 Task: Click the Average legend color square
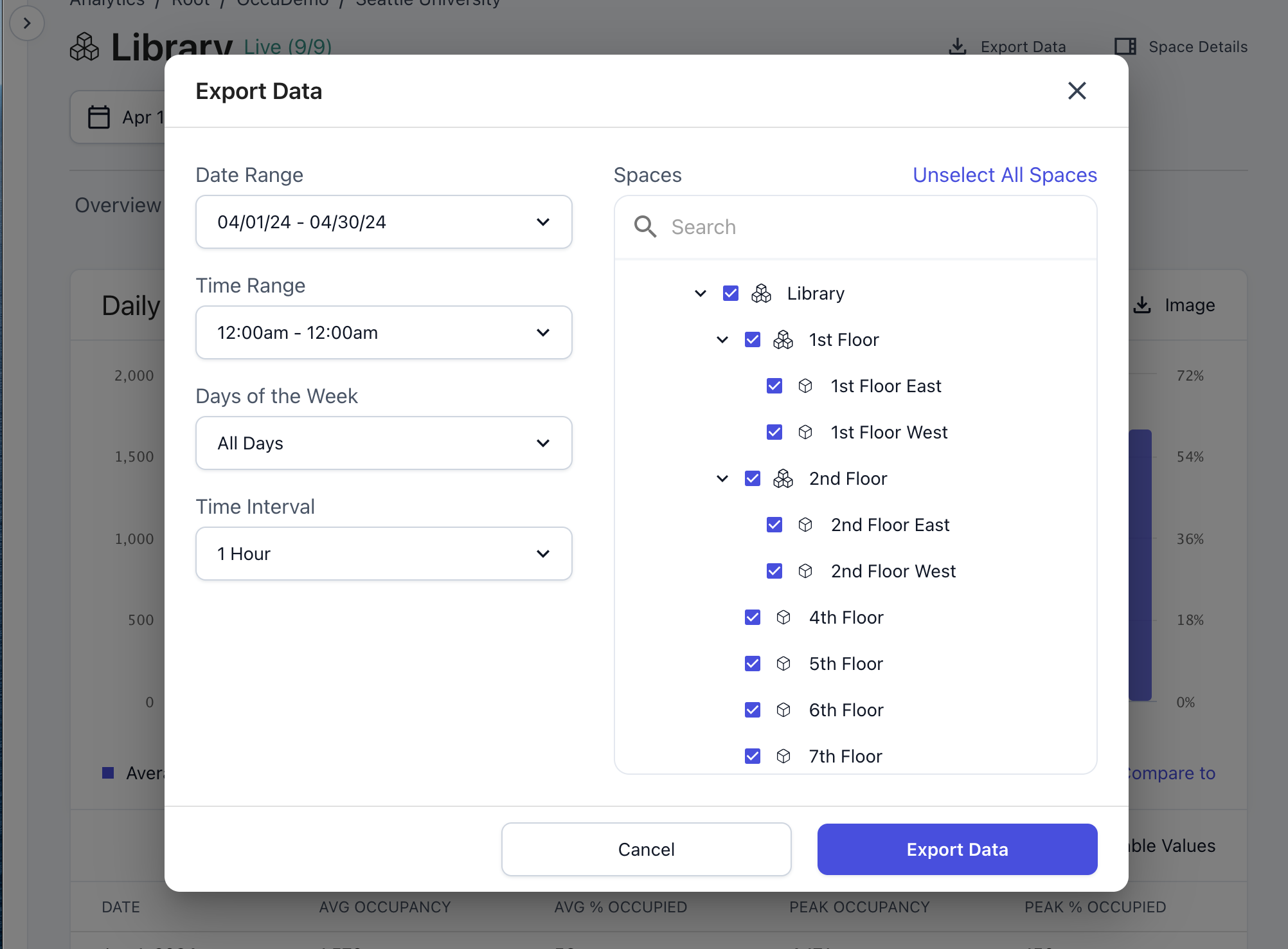(x=108, y=773)
